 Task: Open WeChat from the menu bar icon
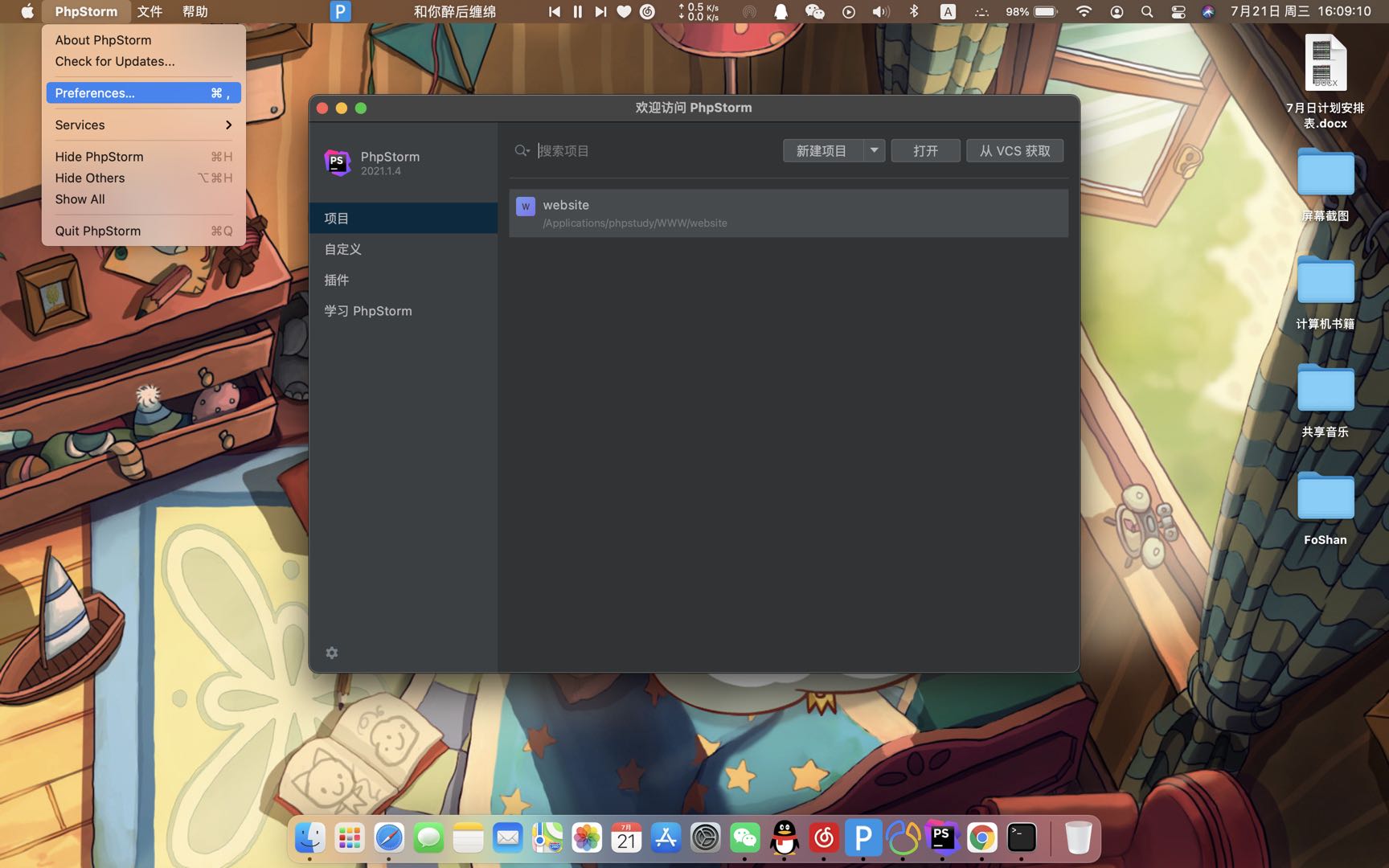point(814,11)
